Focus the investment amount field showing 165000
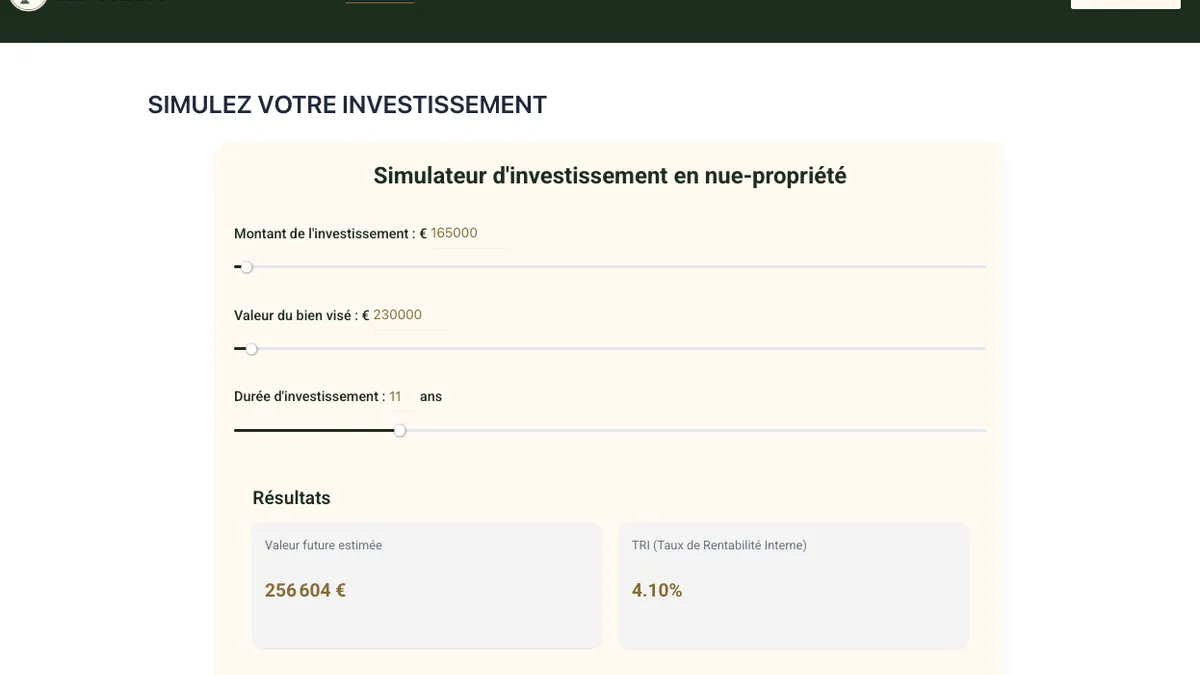Screen dimensions: 1200x675 (468, 233)
